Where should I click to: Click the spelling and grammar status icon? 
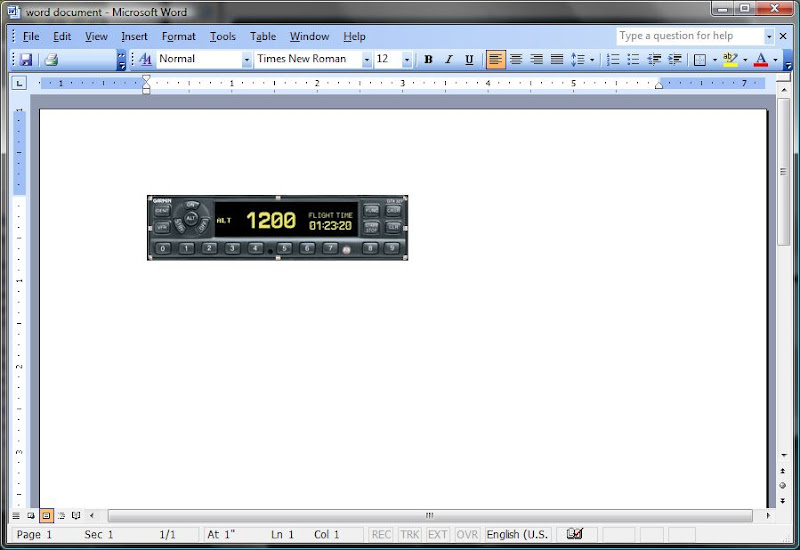pyautogui.click(x=575, y=535)
